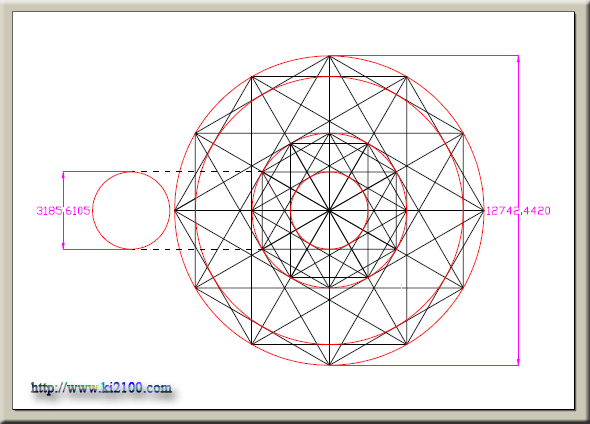
Task: Click the top-right corner of the large square
Action: [x=406, y=77]
